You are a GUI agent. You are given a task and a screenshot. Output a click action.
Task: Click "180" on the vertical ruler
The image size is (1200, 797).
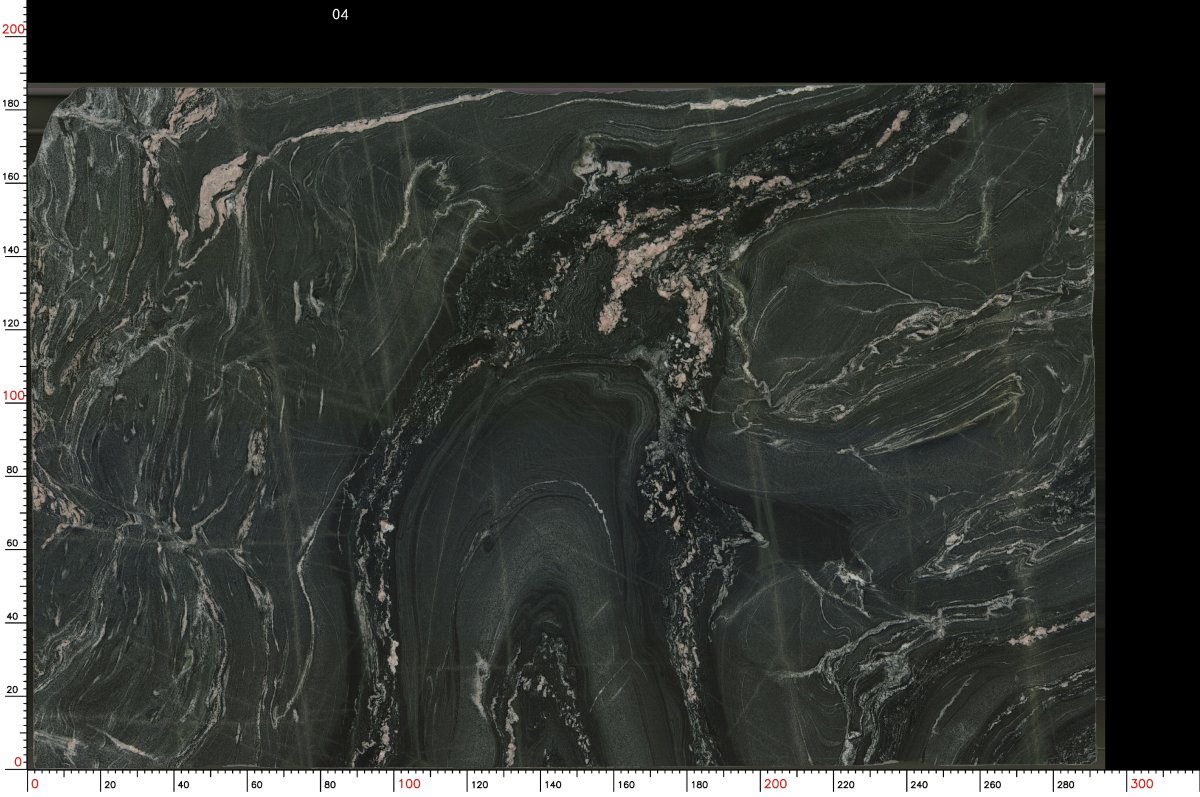13,103
